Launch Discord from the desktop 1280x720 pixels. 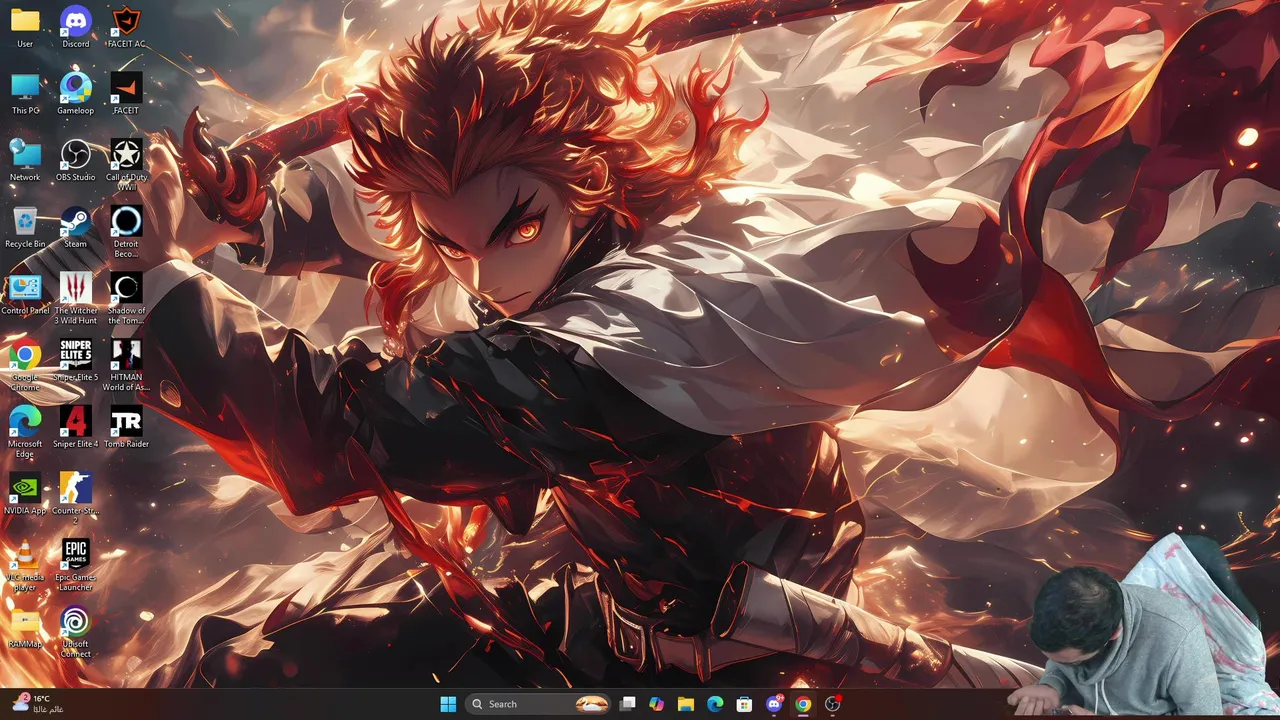click(x=75, y=27)
